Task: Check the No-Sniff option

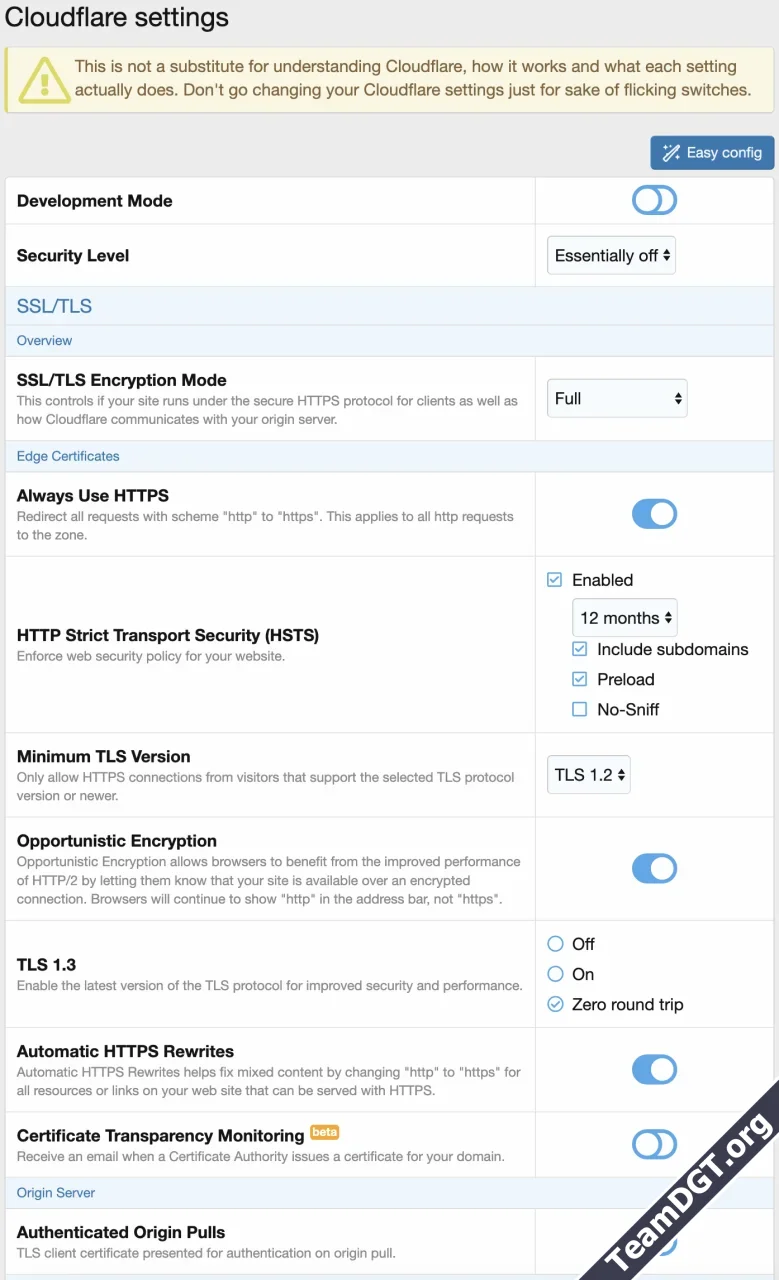Action: tap(579, 709)
